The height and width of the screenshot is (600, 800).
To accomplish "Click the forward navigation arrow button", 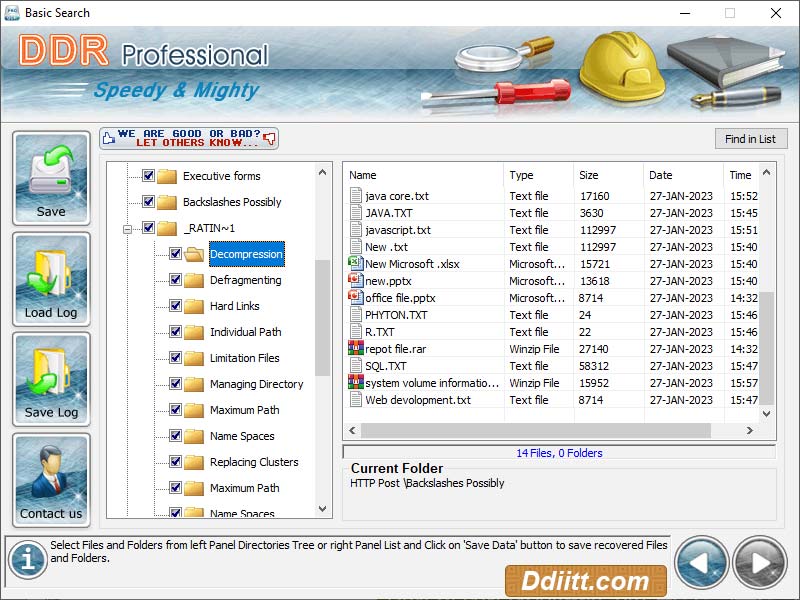I will tap(758, 562).
